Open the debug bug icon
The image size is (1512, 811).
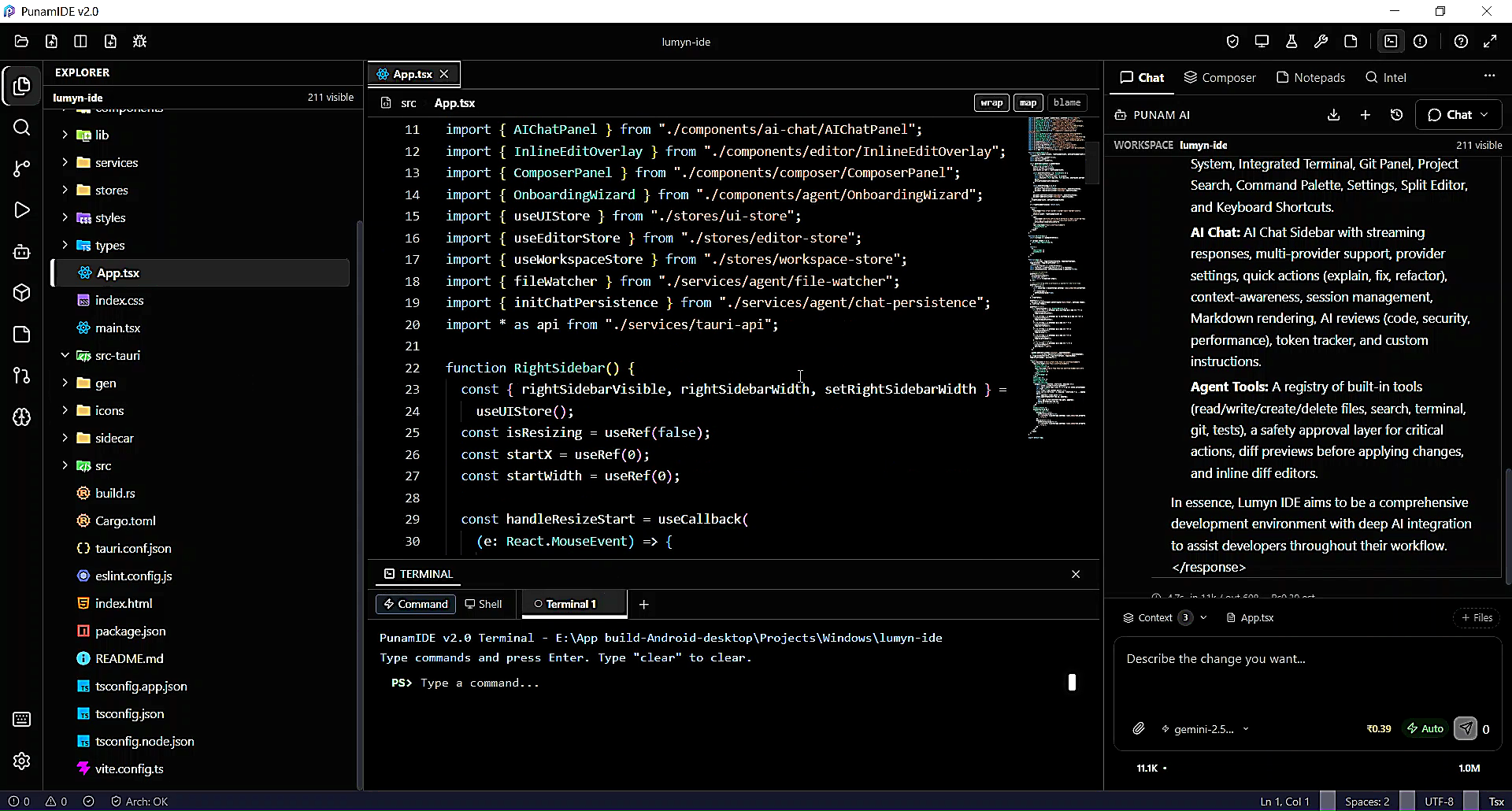tap(140, 42)
